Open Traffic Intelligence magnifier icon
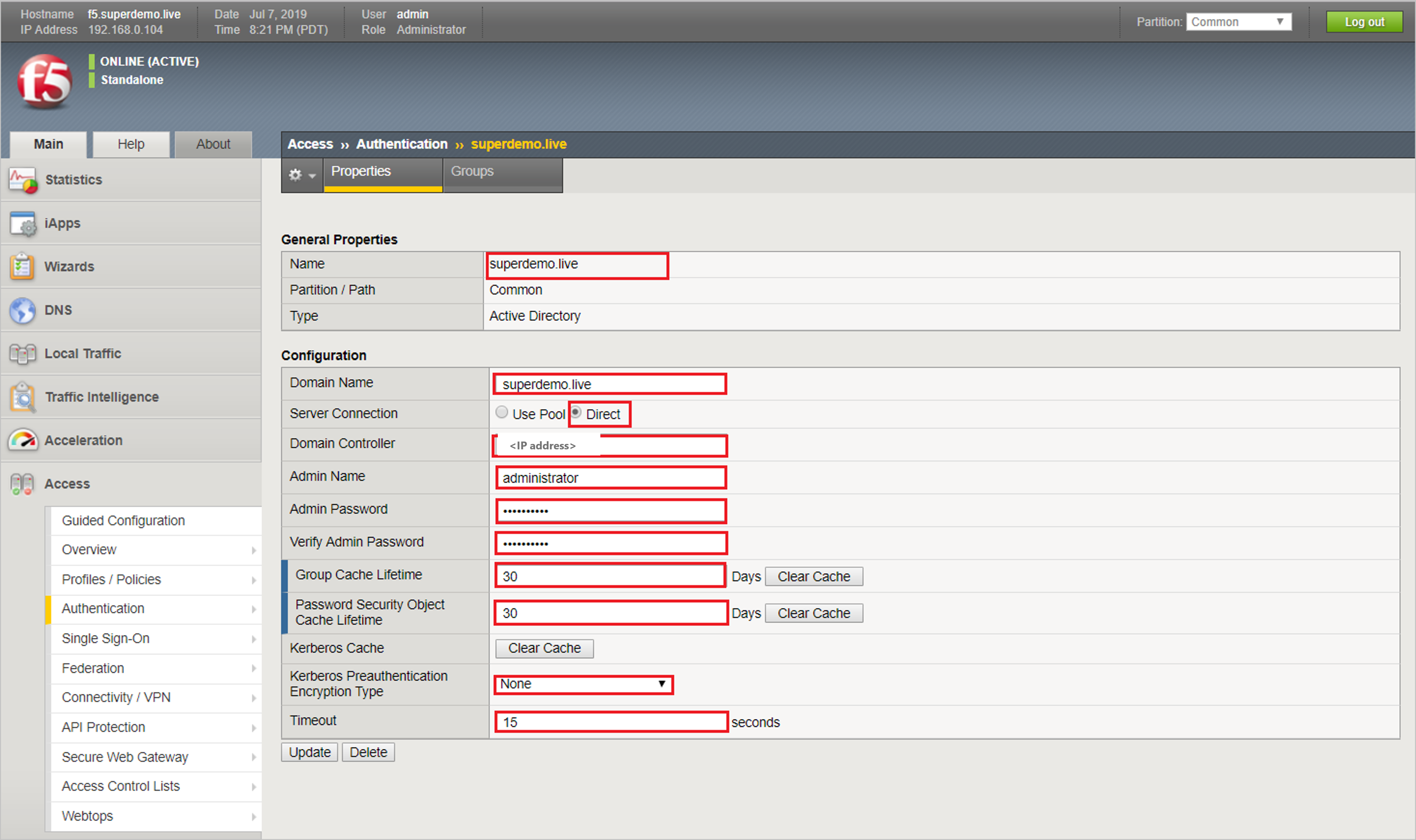 23,397
